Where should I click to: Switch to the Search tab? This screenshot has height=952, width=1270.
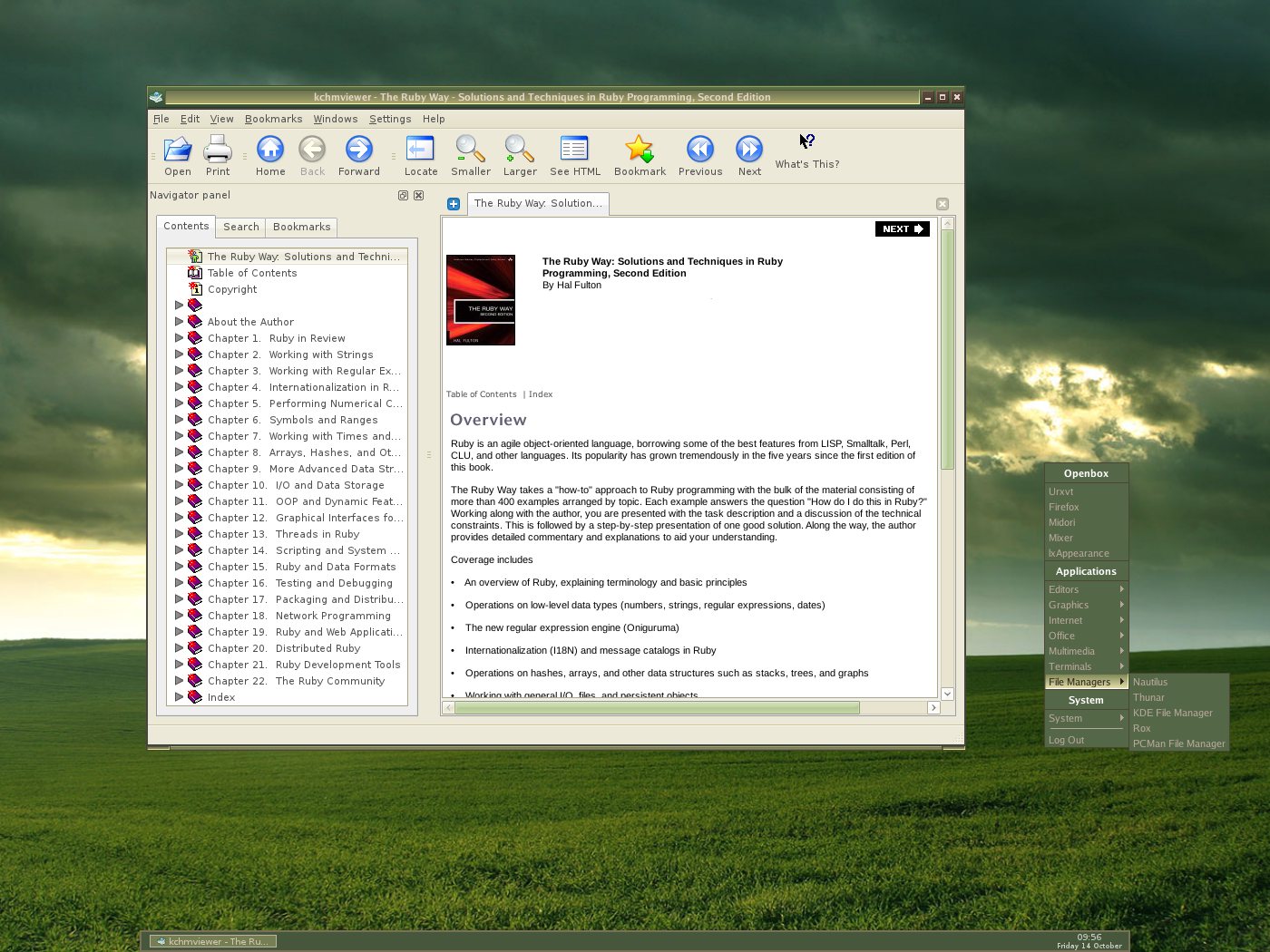click(x=241, y=228)
